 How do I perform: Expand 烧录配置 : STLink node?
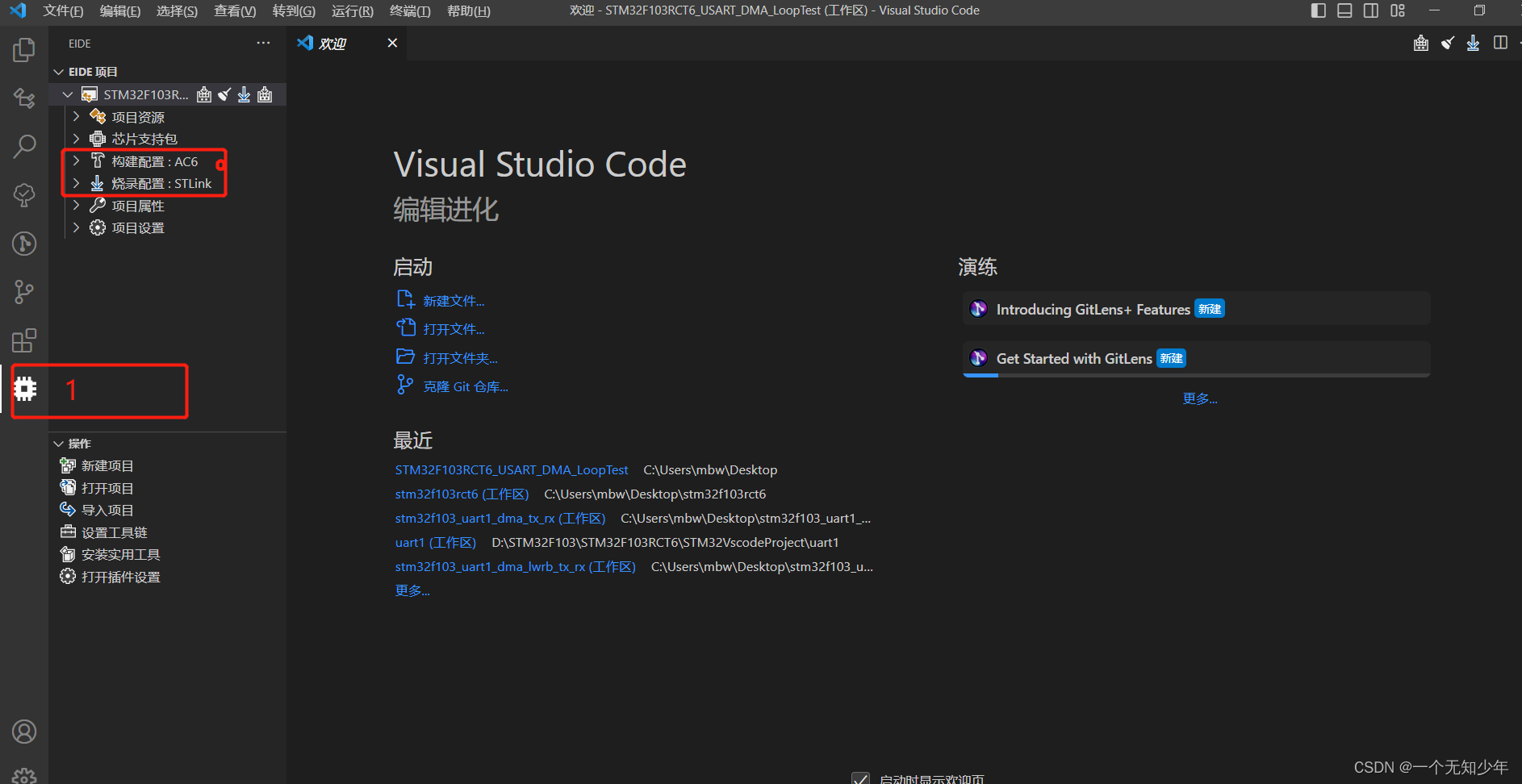76,183
